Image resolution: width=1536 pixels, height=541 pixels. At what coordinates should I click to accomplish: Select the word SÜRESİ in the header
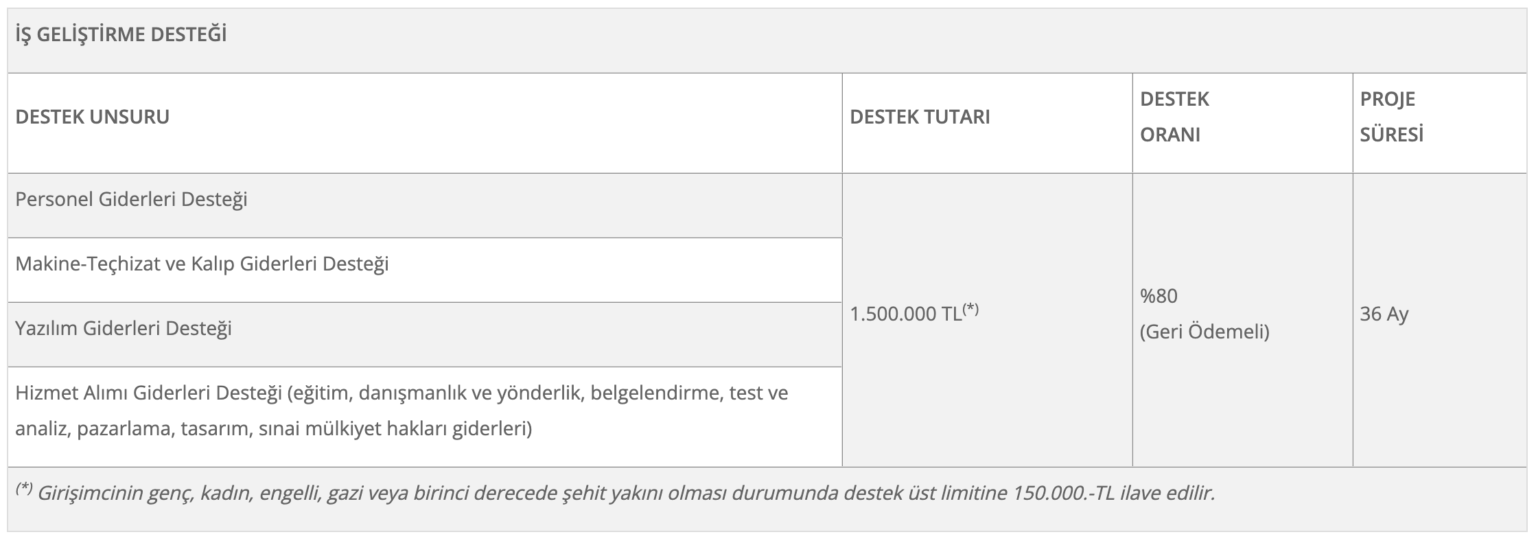[x=1391, y=135]
